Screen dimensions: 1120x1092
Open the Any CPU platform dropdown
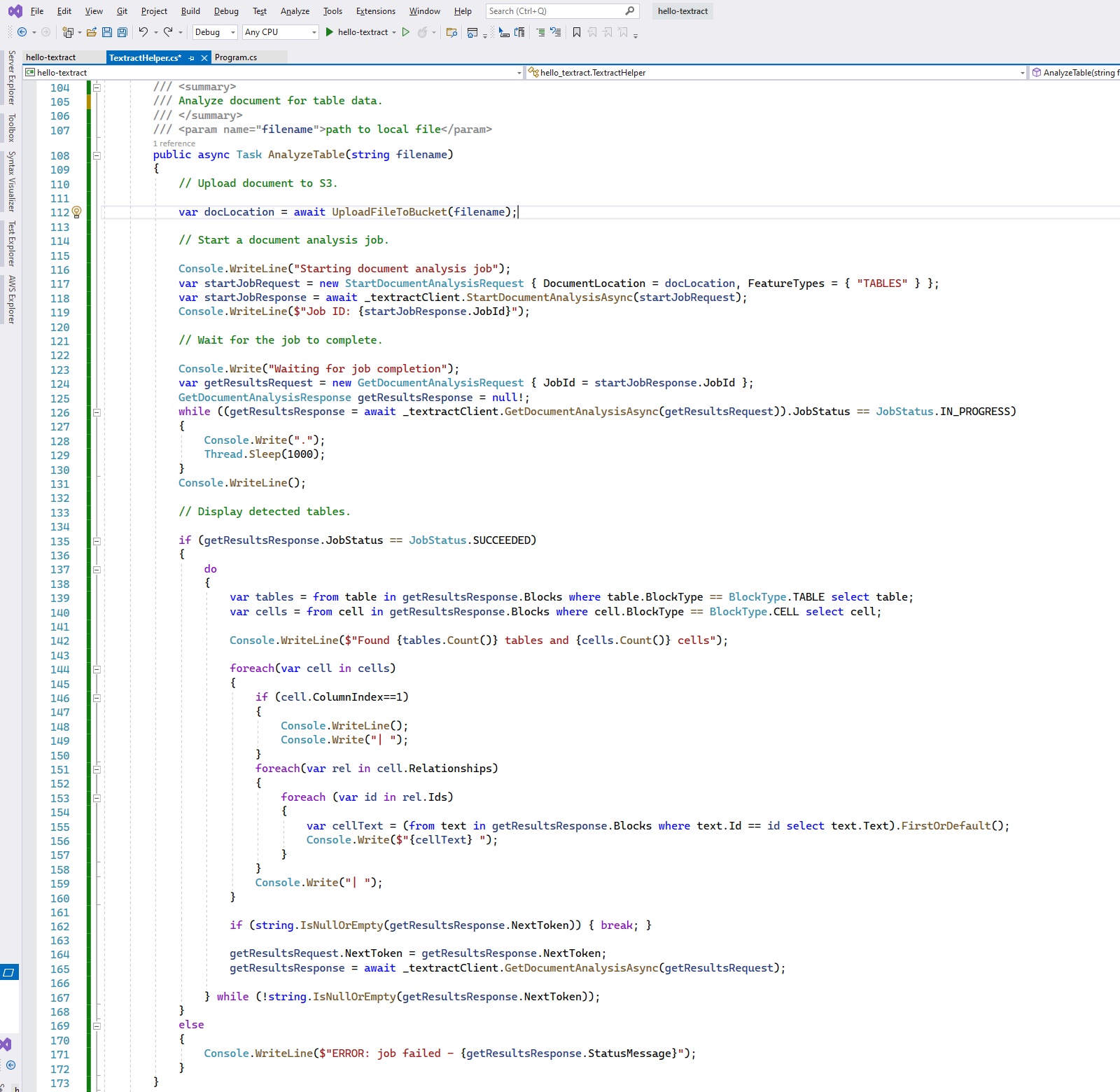point(280,32)
